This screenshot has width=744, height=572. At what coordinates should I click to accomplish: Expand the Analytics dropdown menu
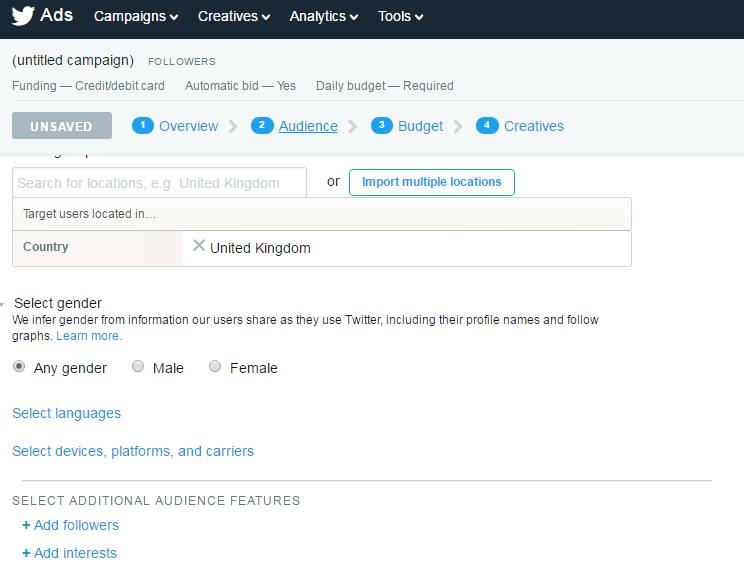324,16
